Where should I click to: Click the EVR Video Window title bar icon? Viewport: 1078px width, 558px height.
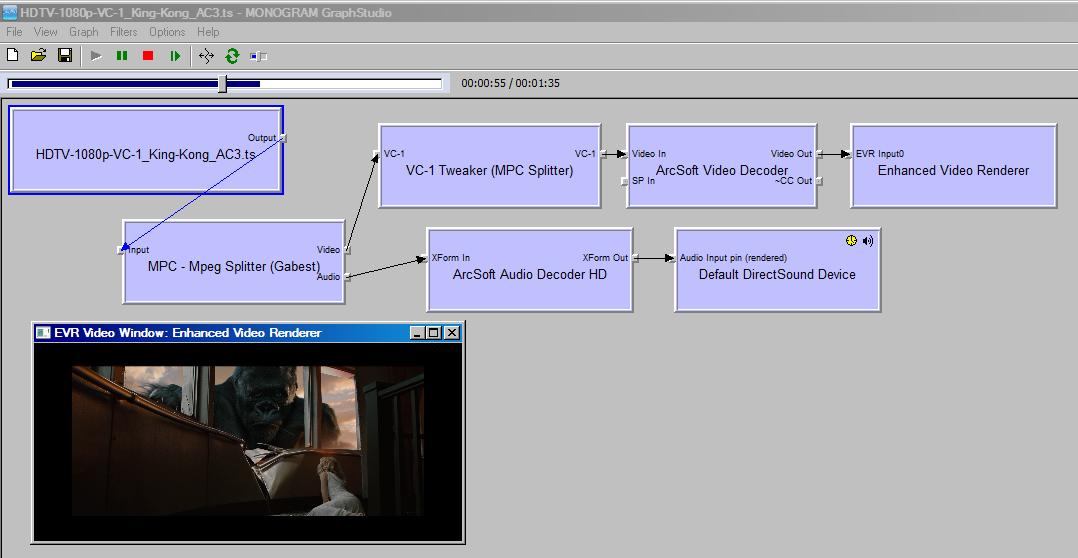[43, 333]
